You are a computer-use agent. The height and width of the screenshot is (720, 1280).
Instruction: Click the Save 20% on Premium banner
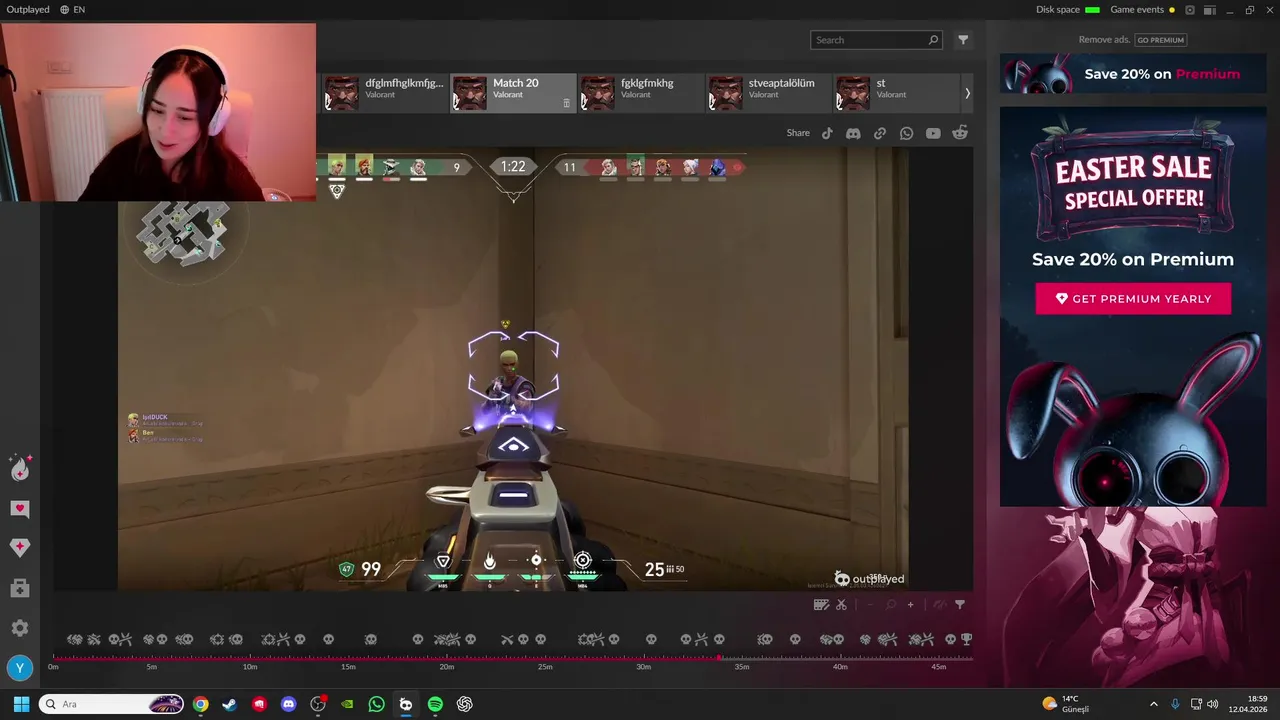pos(1133,74)
